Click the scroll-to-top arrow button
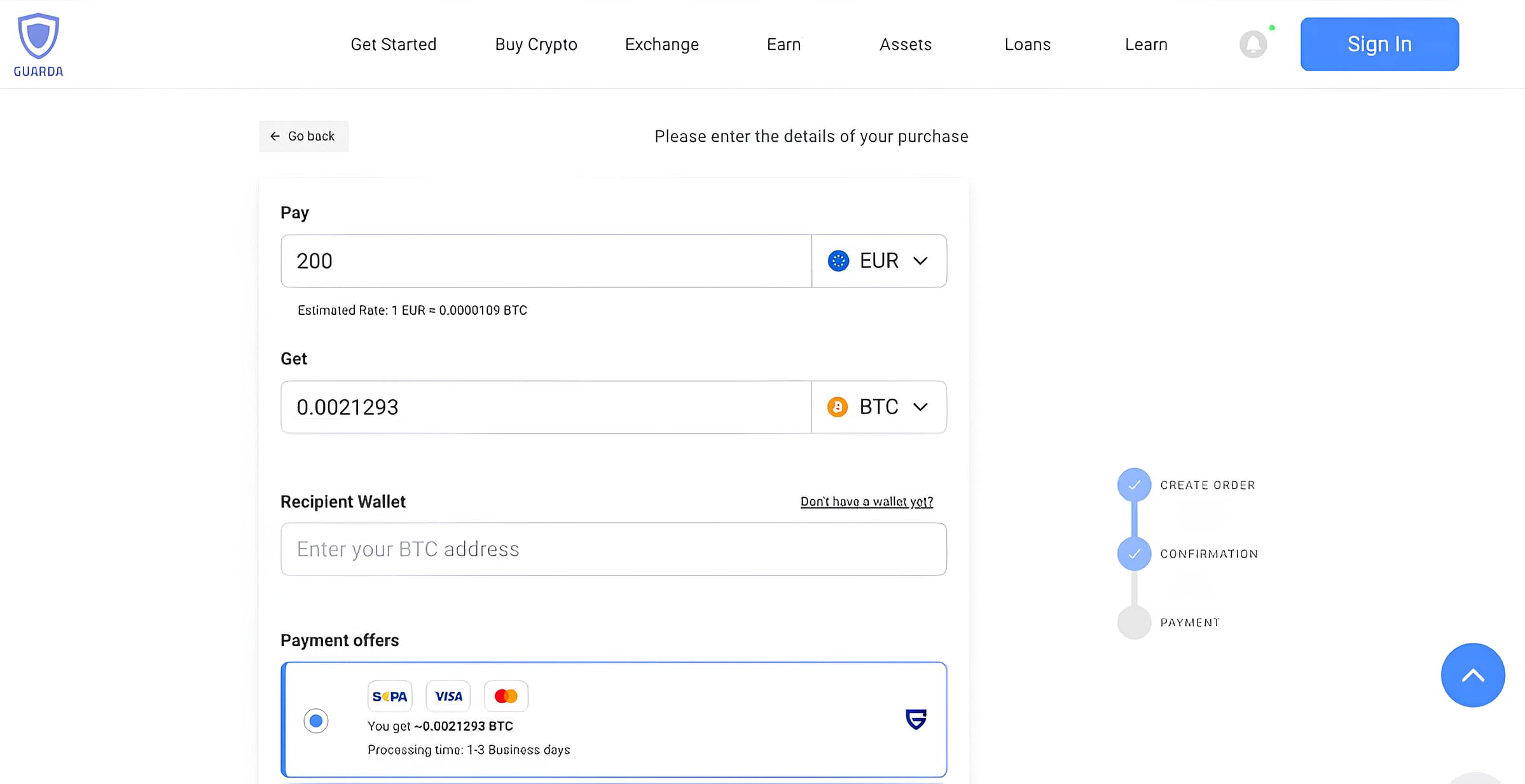 click(x=1472, y=675)
